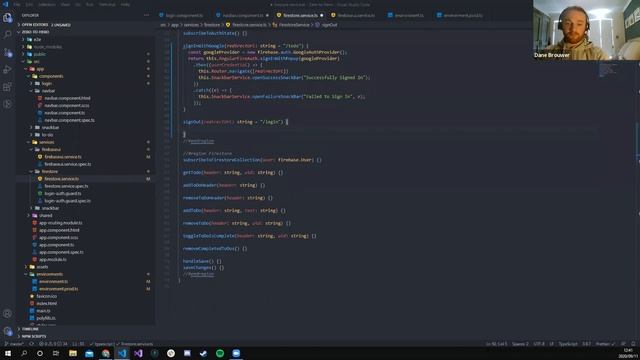
Task: Open Zoom from the taskbar
Action: coord(236,353)
